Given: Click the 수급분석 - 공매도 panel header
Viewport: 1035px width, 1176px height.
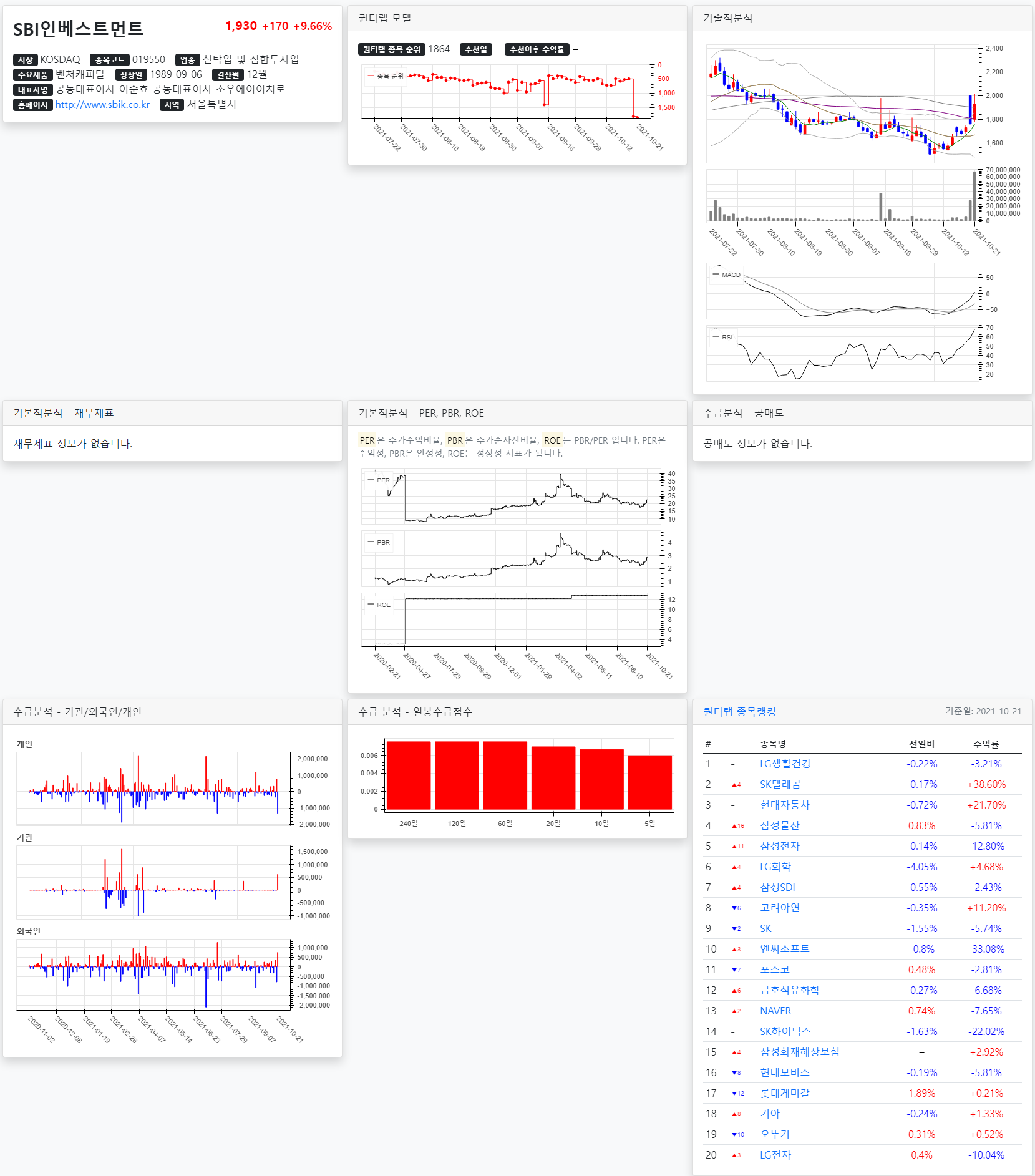Looking at the screenshot, I should point(862,413).
